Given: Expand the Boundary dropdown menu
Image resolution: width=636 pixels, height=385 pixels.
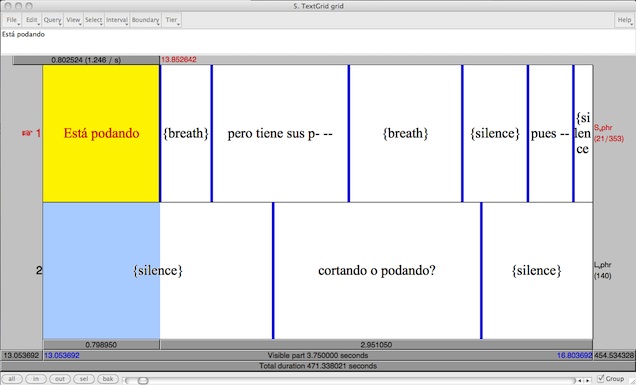Looking at the screenshot, I should [x=145, y=20].
